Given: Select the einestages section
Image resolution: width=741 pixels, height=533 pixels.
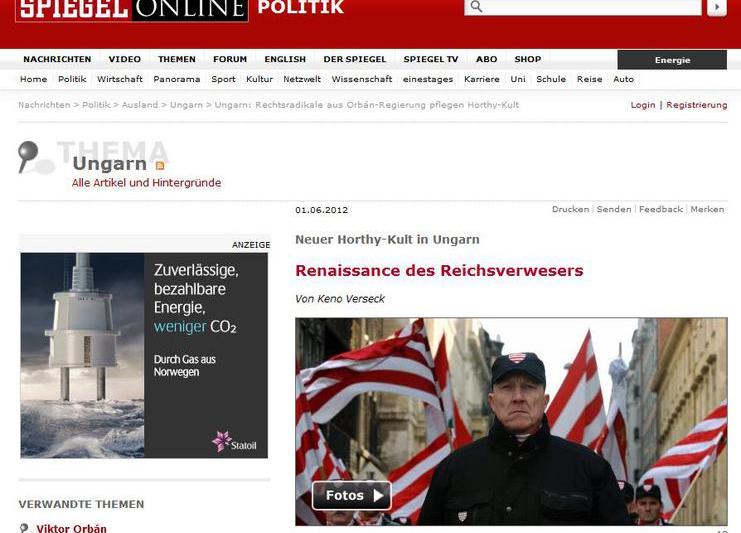Looking at the screenshot, I should (428, 79).
